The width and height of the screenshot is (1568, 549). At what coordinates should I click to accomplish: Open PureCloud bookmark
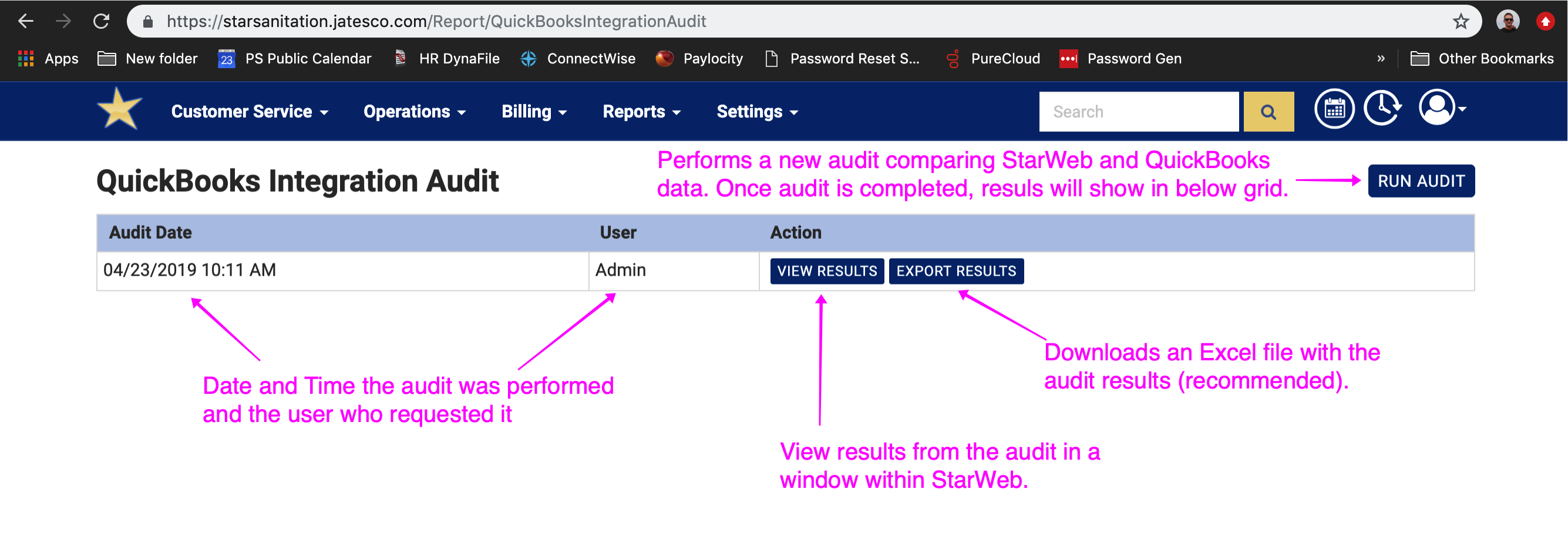point(993,59)
